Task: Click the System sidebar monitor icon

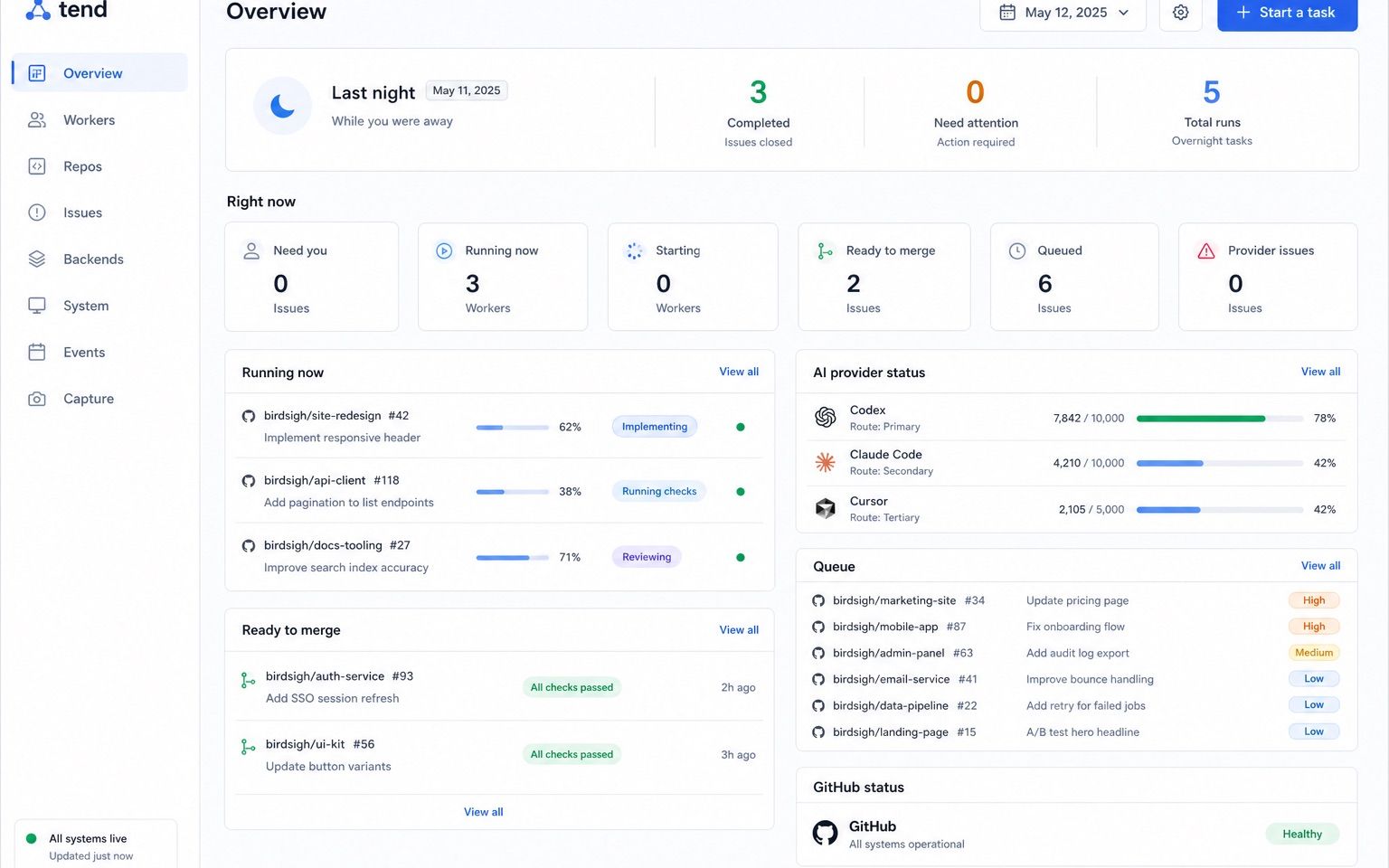Action: click(x=37, y=306)
